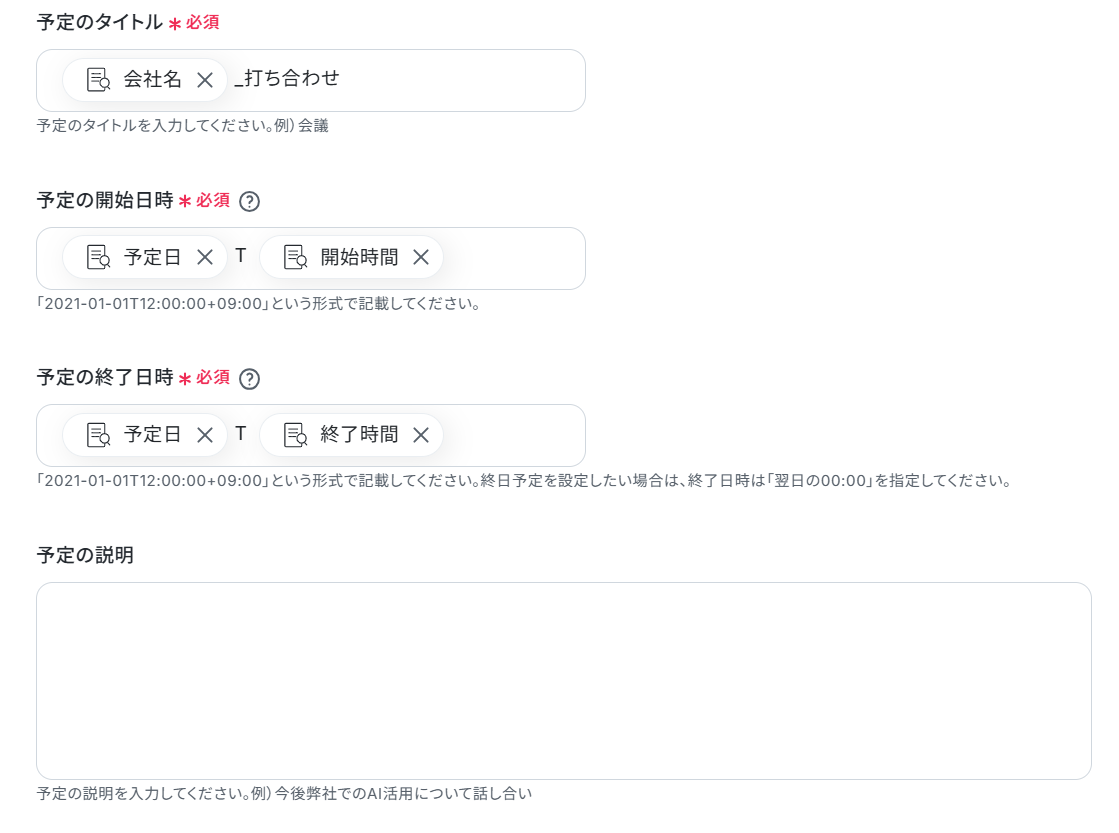This screenshot has width=1119, height=833.
Task: Click after _打ち合わせ text in title field
Action: point(457,80)
